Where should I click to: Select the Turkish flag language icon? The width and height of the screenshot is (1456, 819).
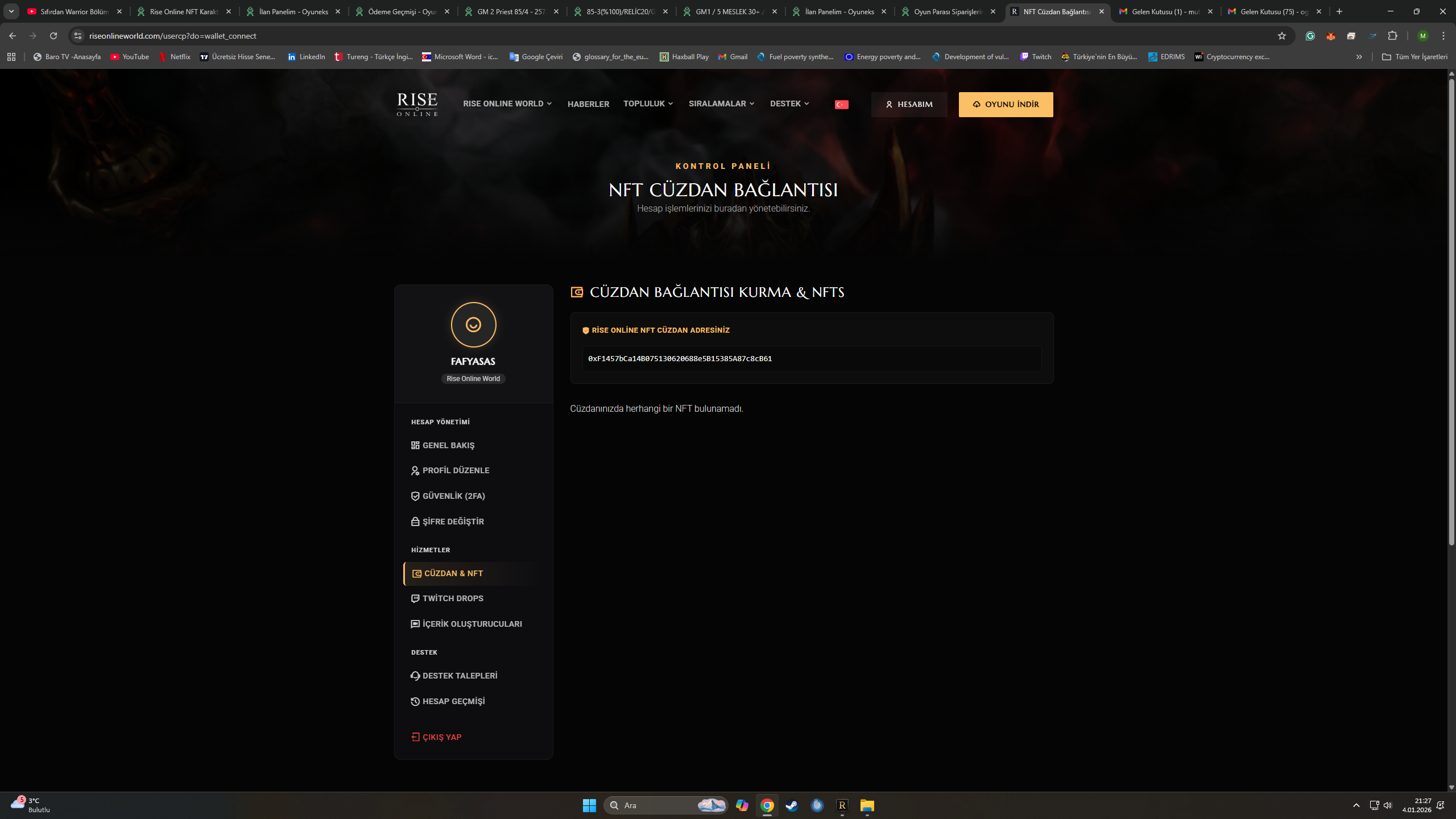coord(841,105)
